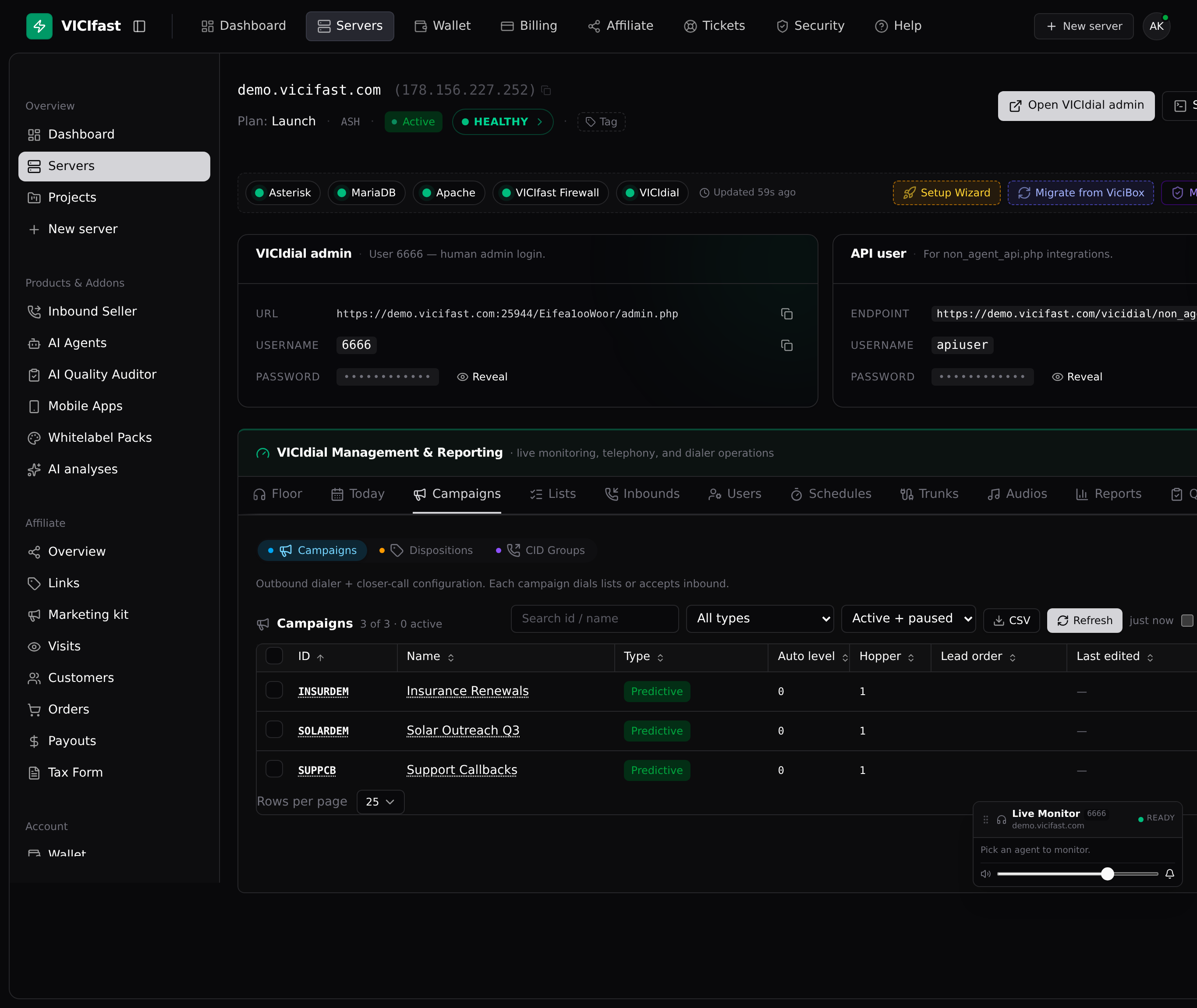Open affiliate Links in sidebar

pos(114,583)
